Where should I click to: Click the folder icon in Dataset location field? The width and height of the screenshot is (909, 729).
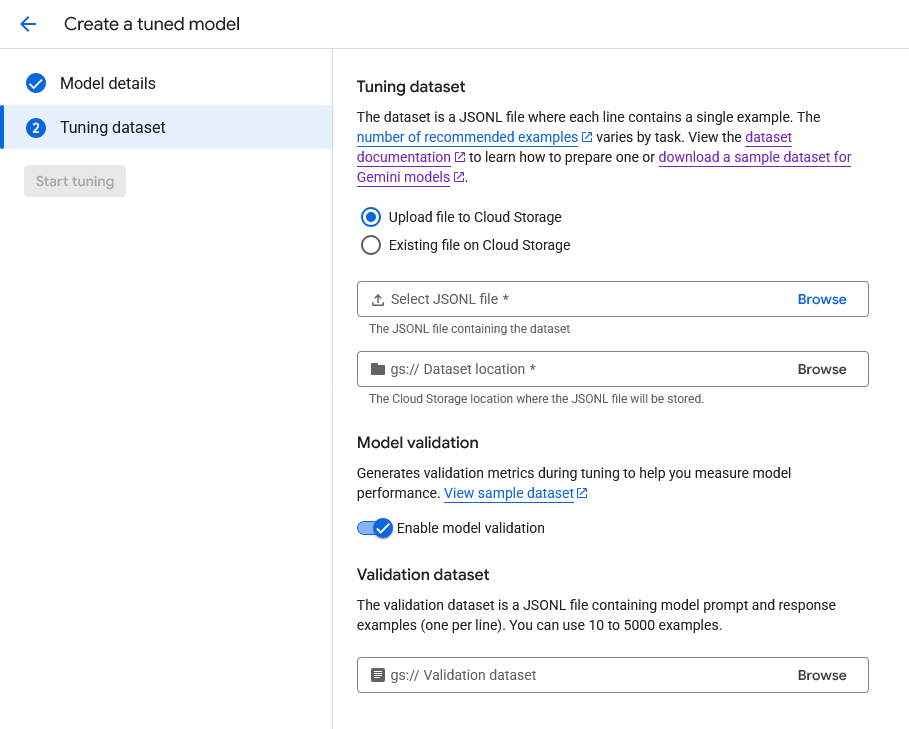377,369
